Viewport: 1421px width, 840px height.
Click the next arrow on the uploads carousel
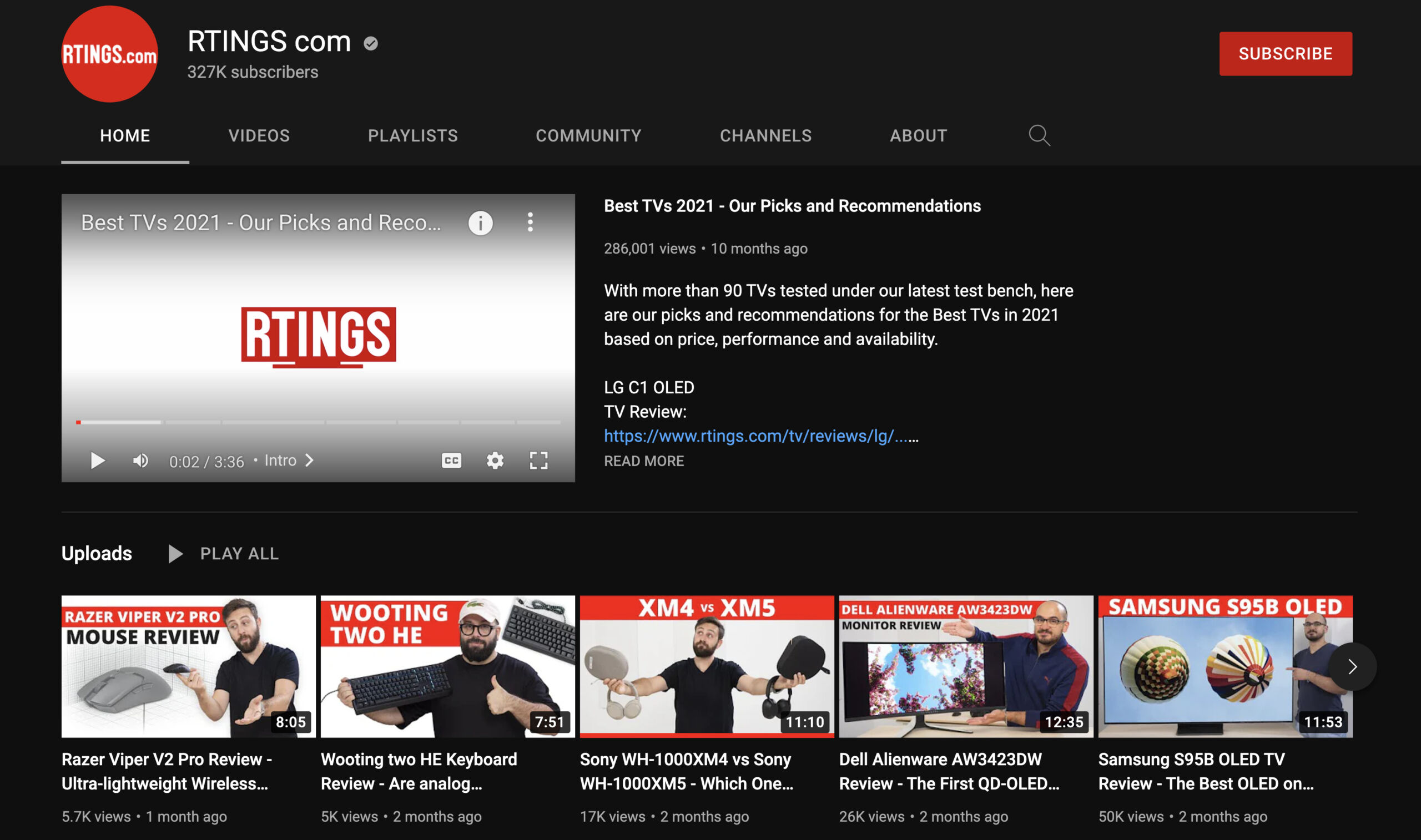pyautogui.click(x=1353, y=666)
